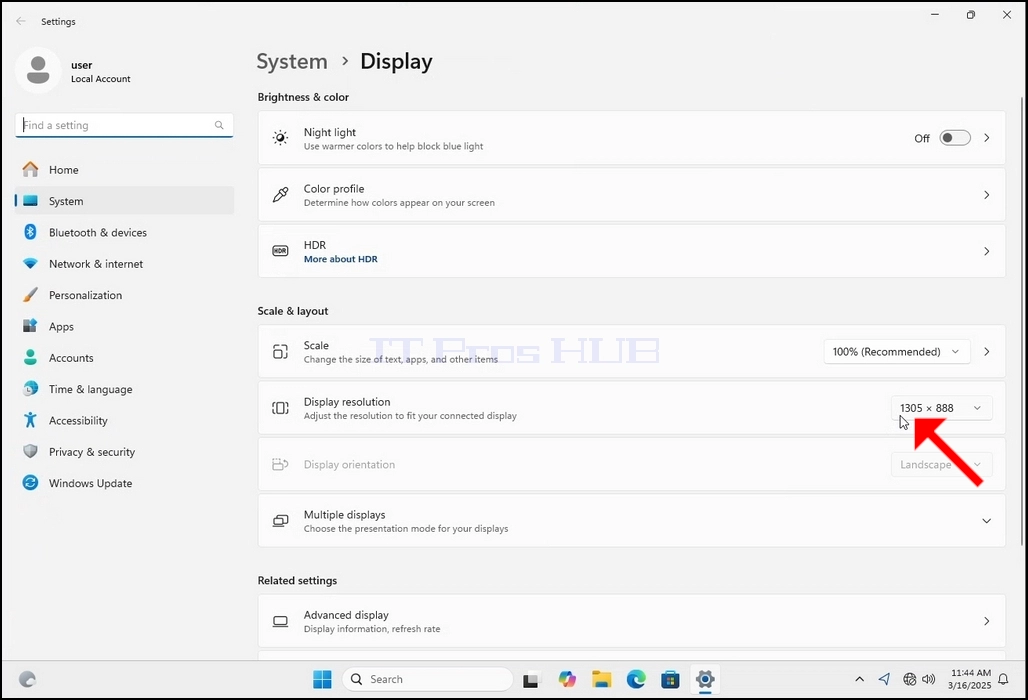Image resolution: width=1028 pixels, height=700 pixels.
Task: Click the volume icon in system tray
Action: [928, 679]
